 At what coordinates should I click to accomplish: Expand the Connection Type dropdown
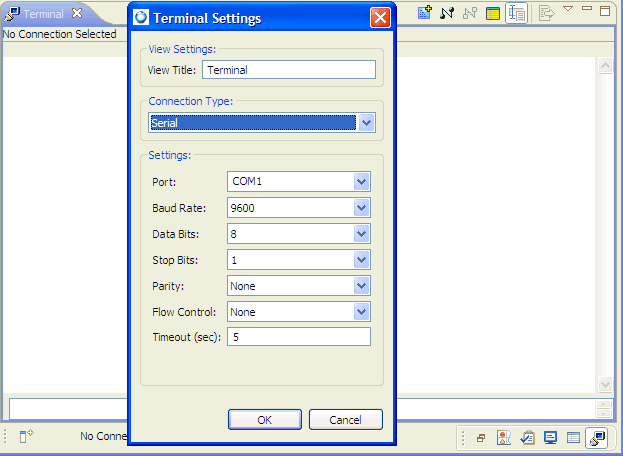point(366,123)
